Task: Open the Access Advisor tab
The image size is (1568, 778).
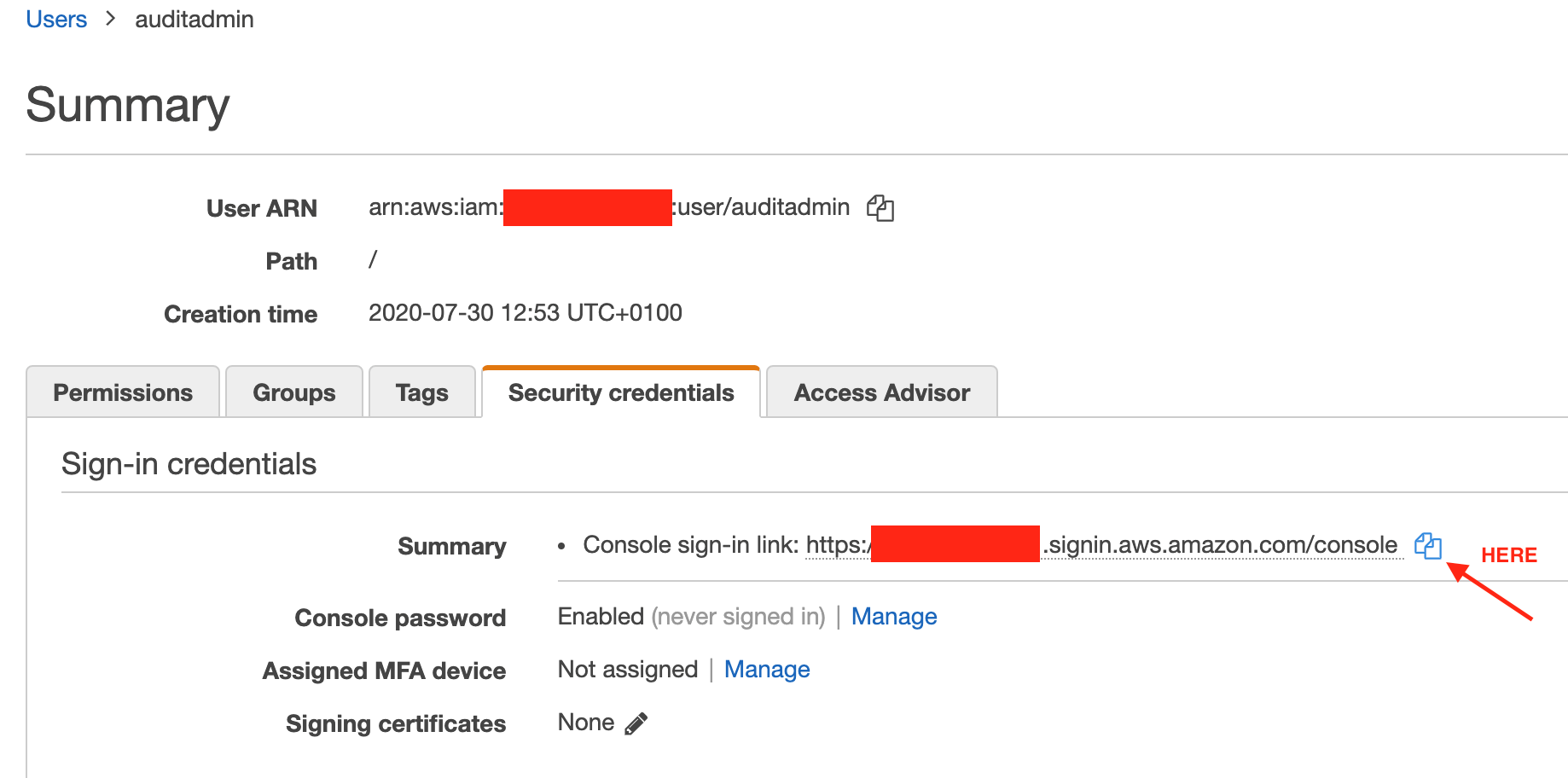Action: coord(880,392)
